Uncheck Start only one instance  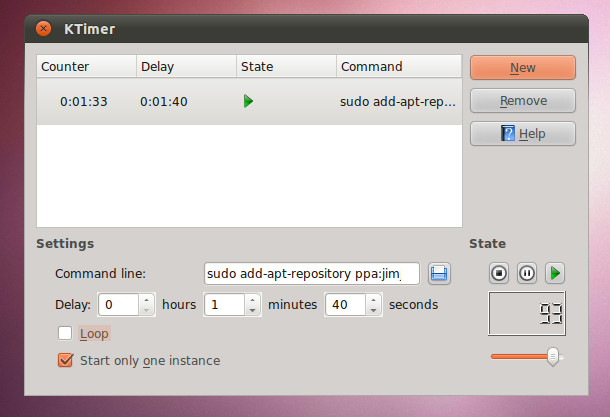pos(65,360)
